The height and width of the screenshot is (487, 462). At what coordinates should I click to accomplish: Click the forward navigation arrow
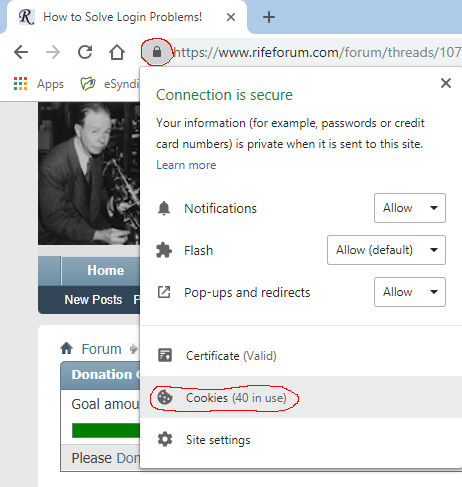53,52
